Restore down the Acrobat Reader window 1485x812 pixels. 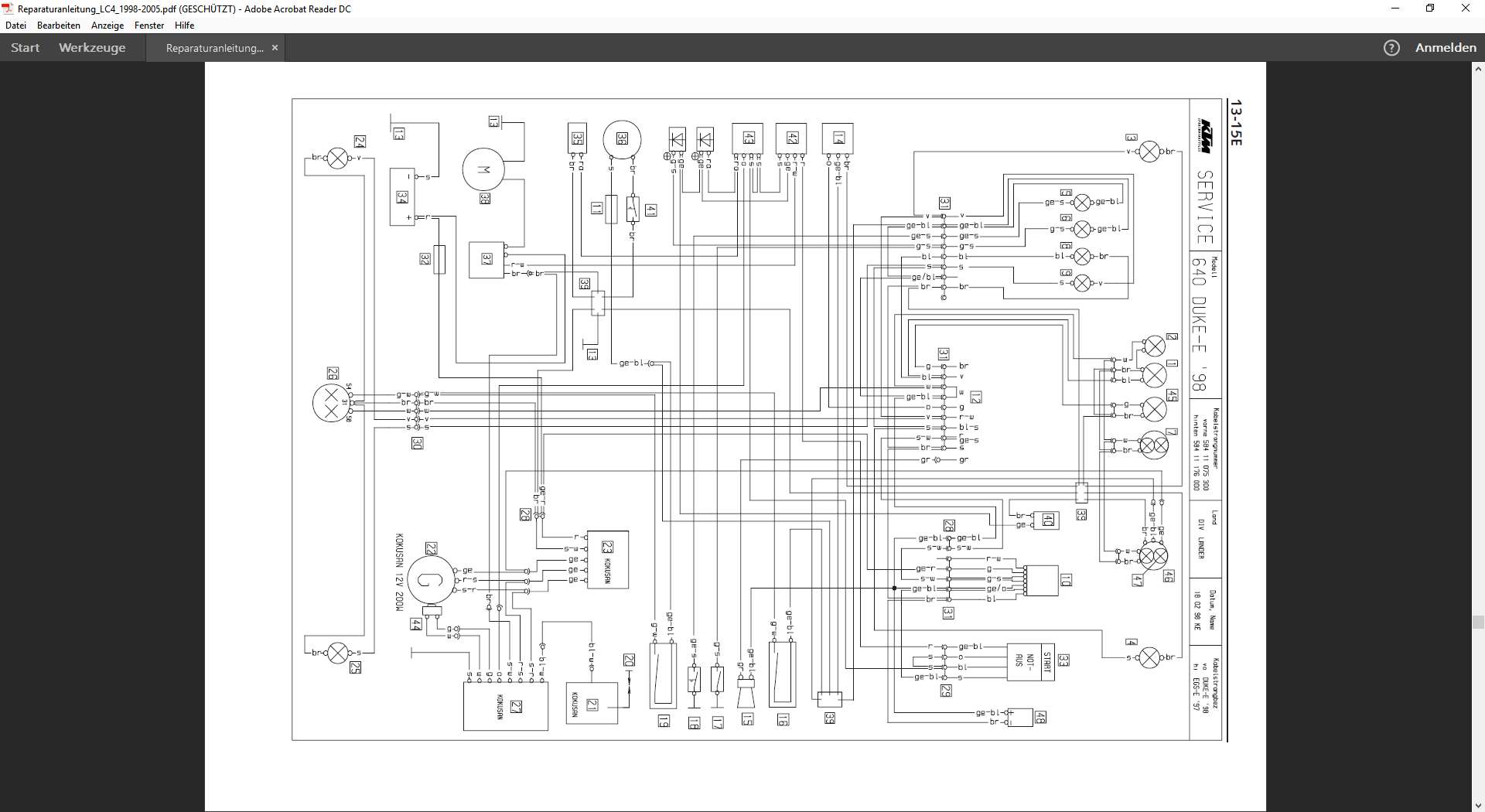tap(1430, 9)
